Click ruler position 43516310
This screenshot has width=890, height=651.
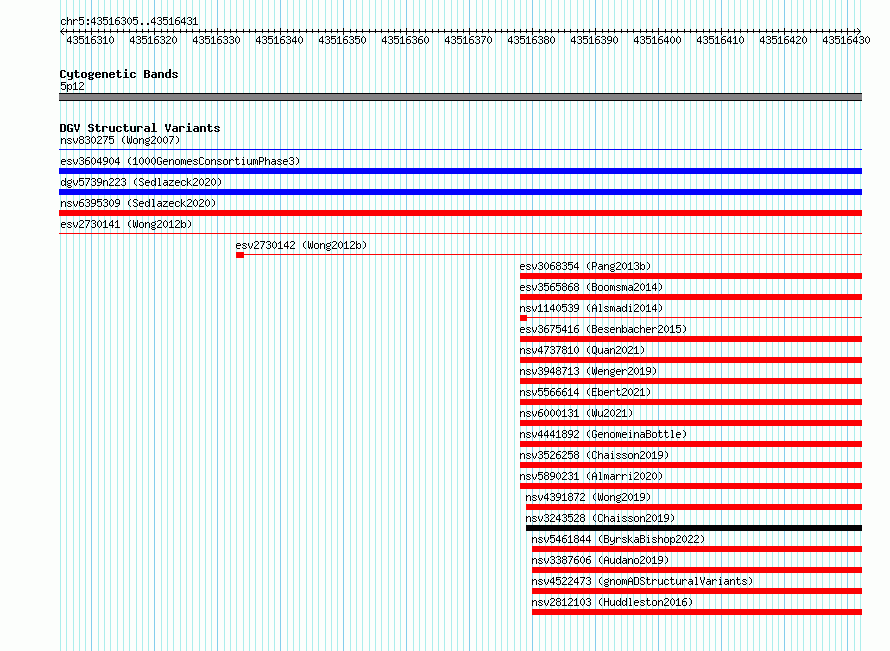click(90, 40)
